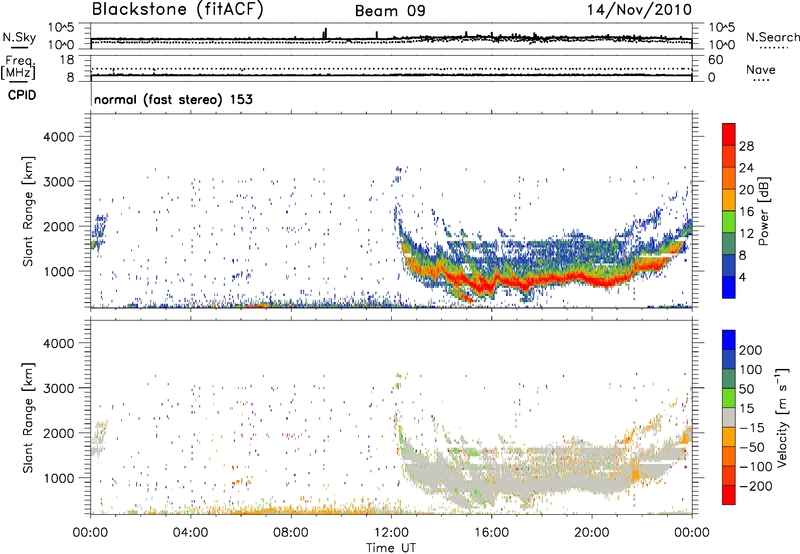Select the 'Time UT' axis title
The image size is (800, 554).
[x=391, y=548]
